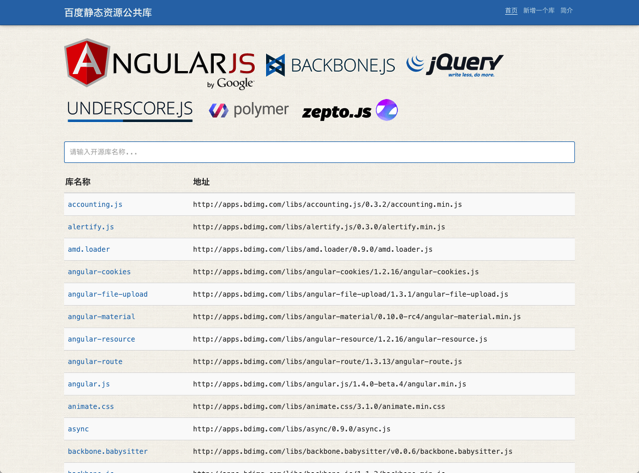Viewport: 639px width, 473px height.
Task: Select the backbone.babysitter.js URL text
Action: point(353,451)
